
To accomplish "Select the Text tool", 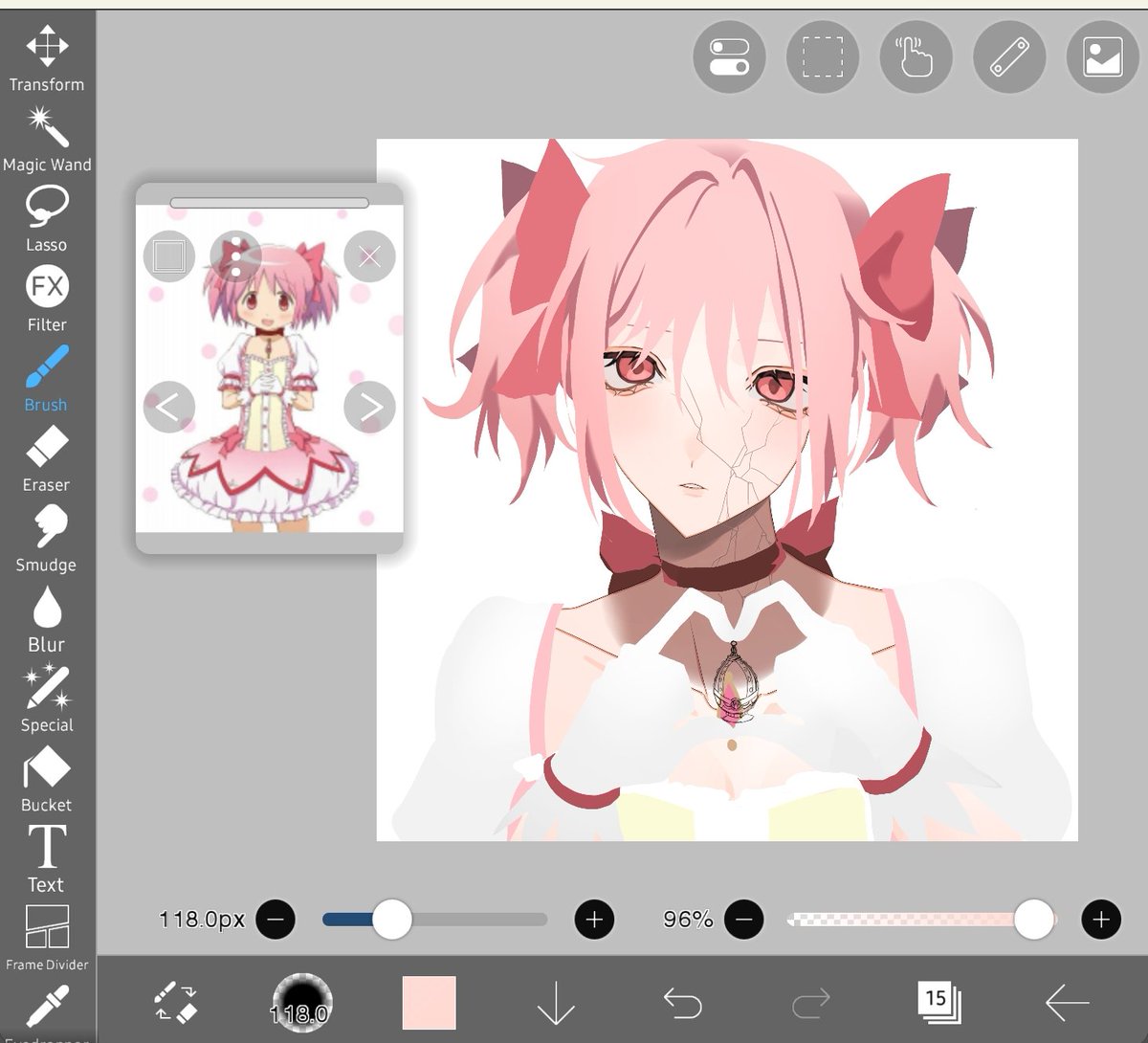I will (46, 860).
